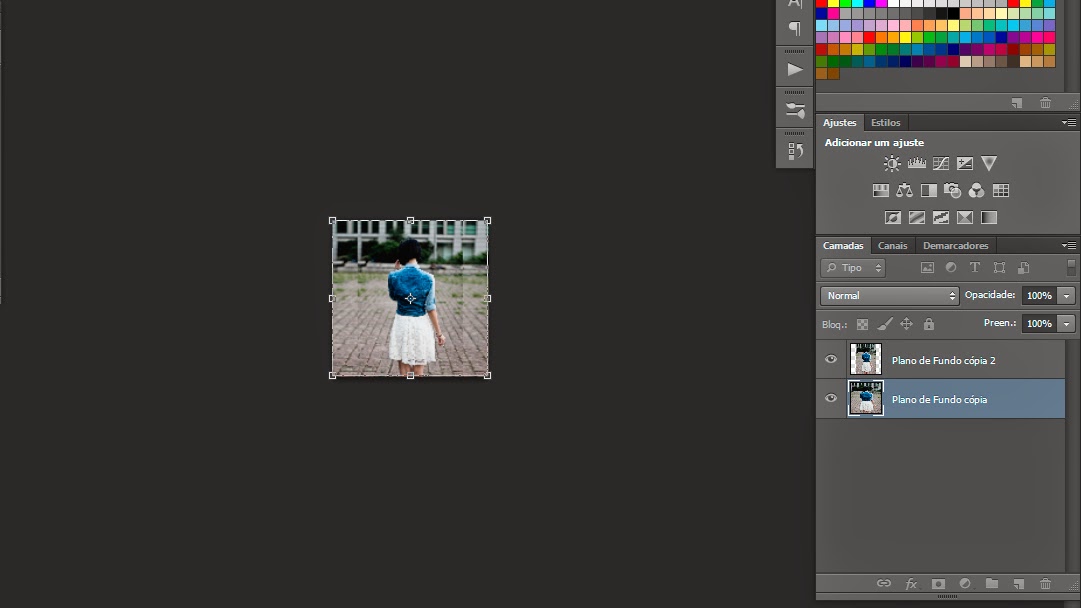
Task: Toggle the layer filtering on/off switch
Action: click(1071, 267)
